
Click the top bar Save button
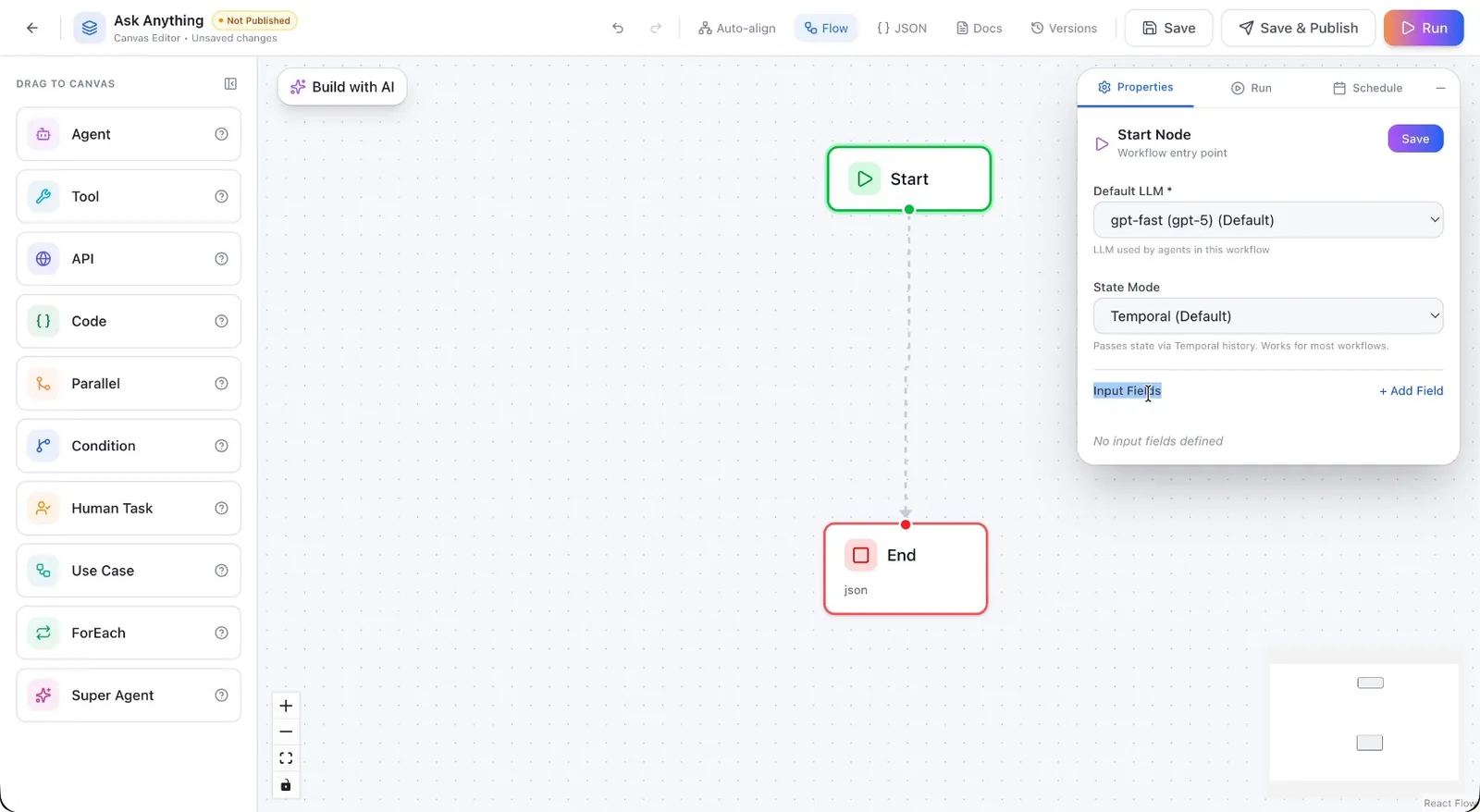point(1168,28)
